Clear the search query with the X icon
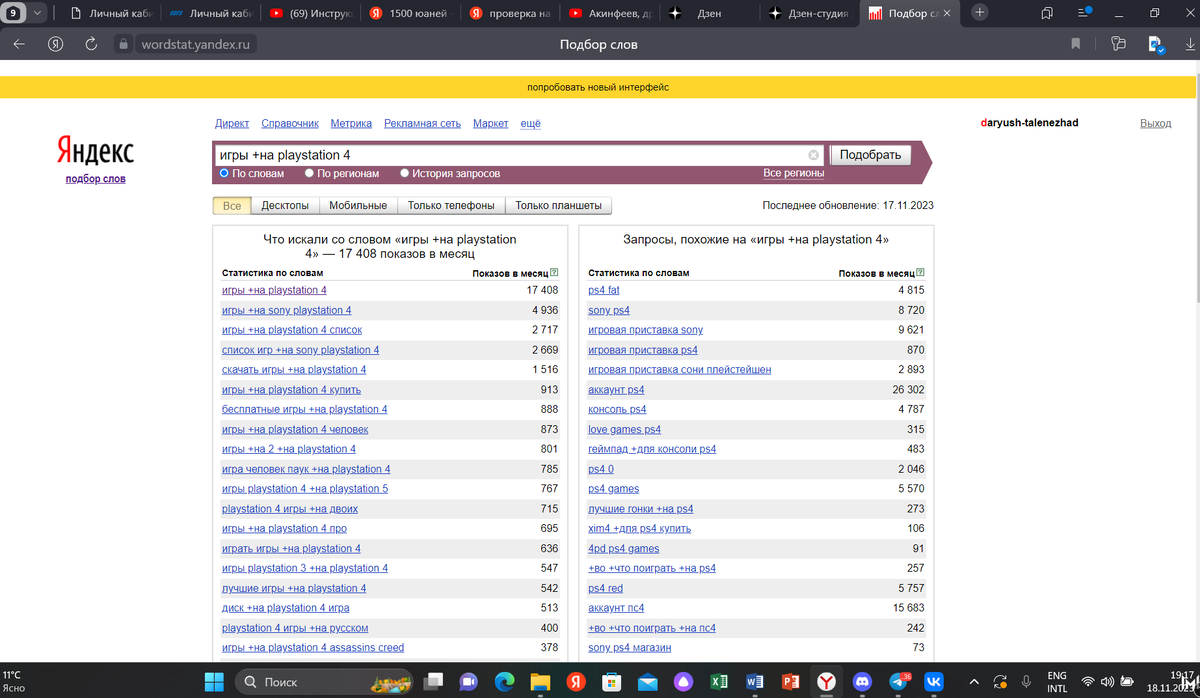1200x698 pixels. (813, 155)
